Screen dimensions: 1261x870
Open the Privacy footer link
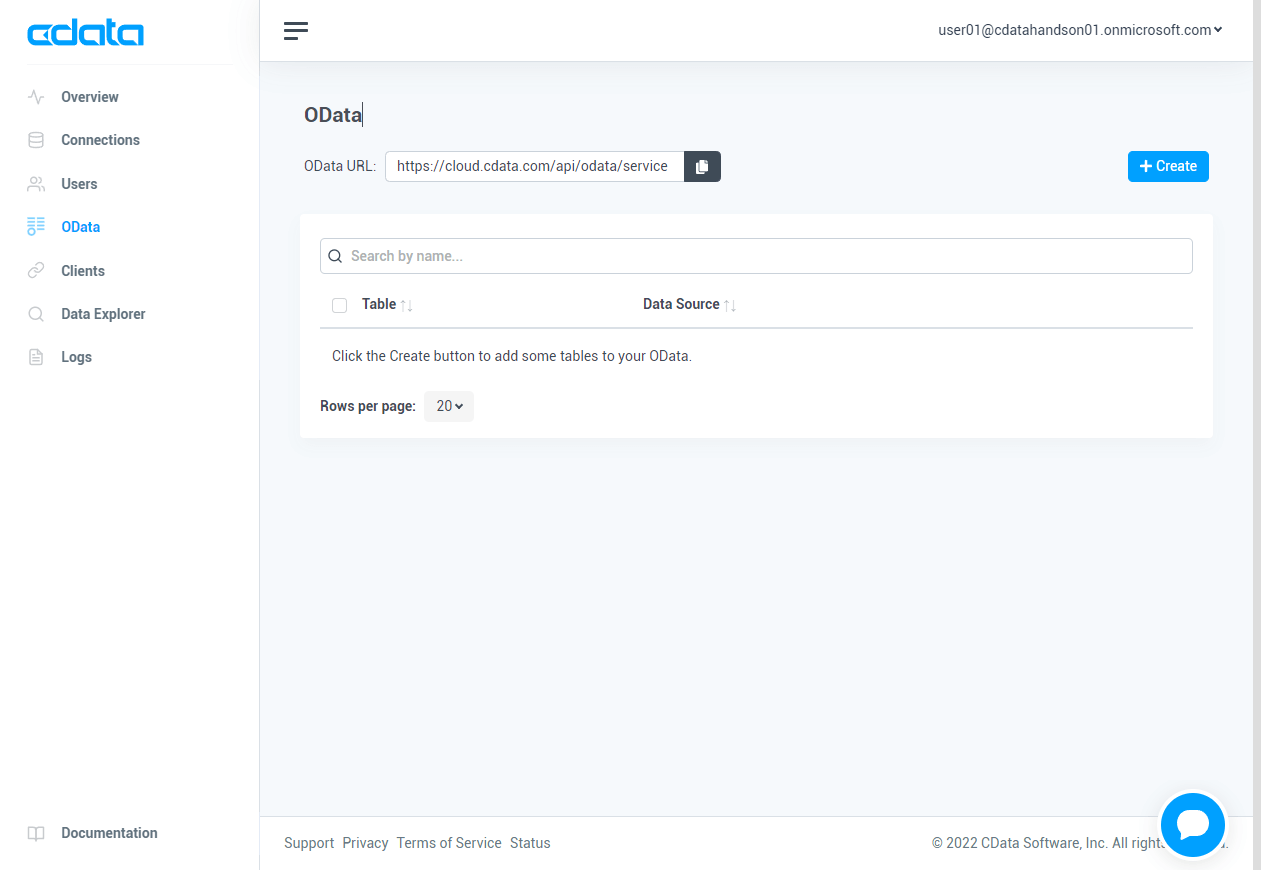tap(365, 843)
